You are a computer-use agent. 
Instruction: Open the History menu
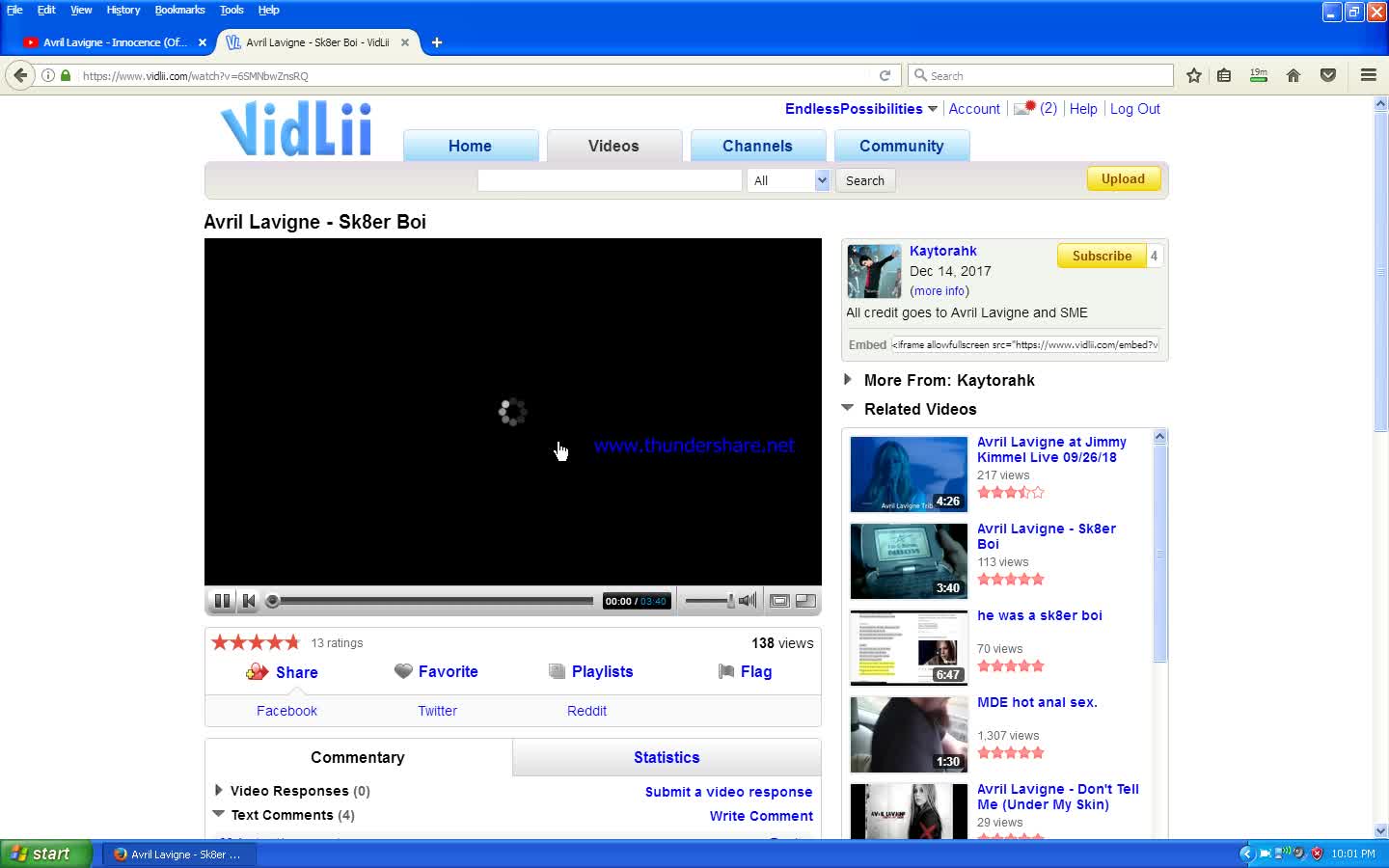[123, 10]
